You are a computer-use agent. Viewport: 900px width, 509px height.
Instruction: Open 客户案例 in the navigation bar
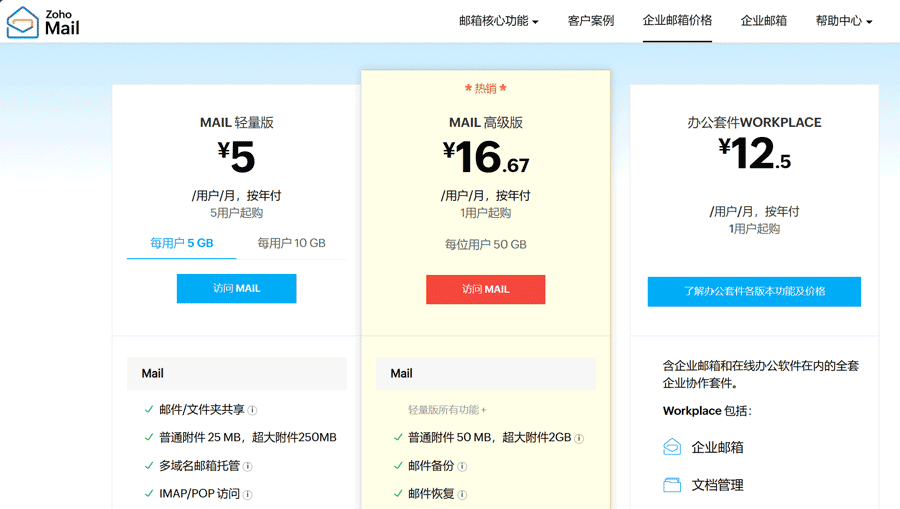pos(591,21)
